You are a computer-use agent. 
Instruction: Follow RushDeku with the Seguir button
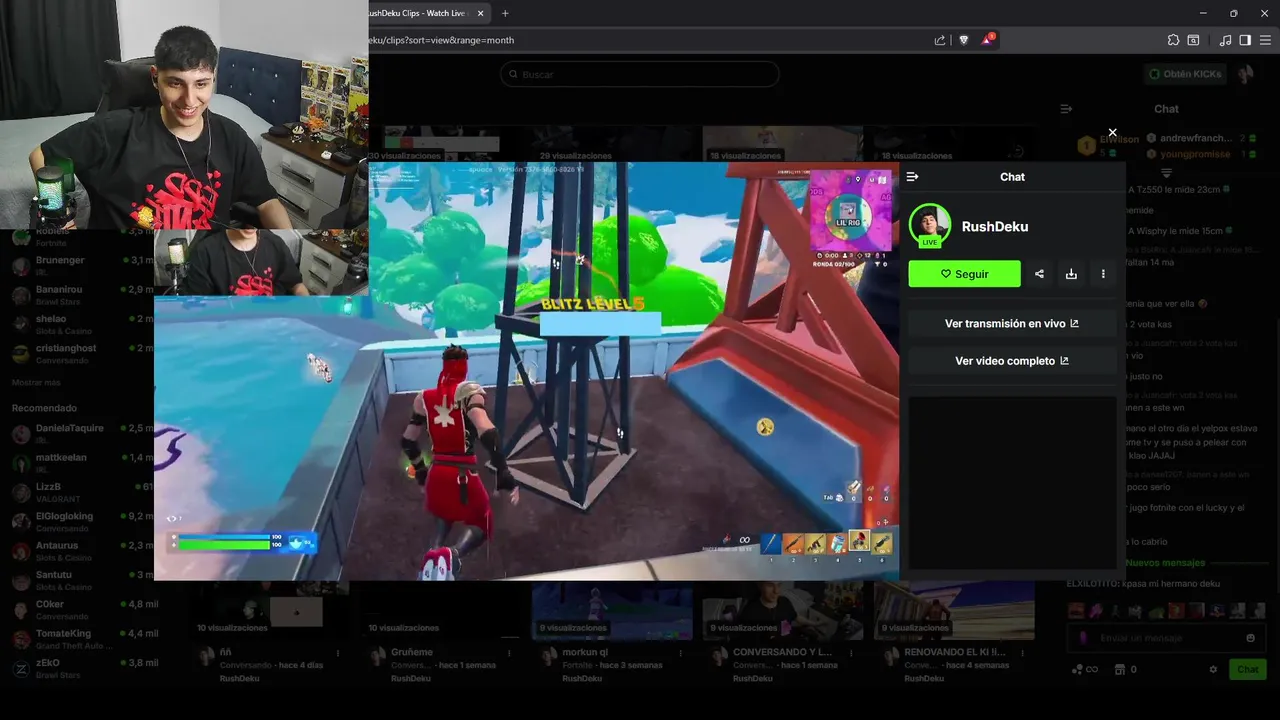(964, 274)
